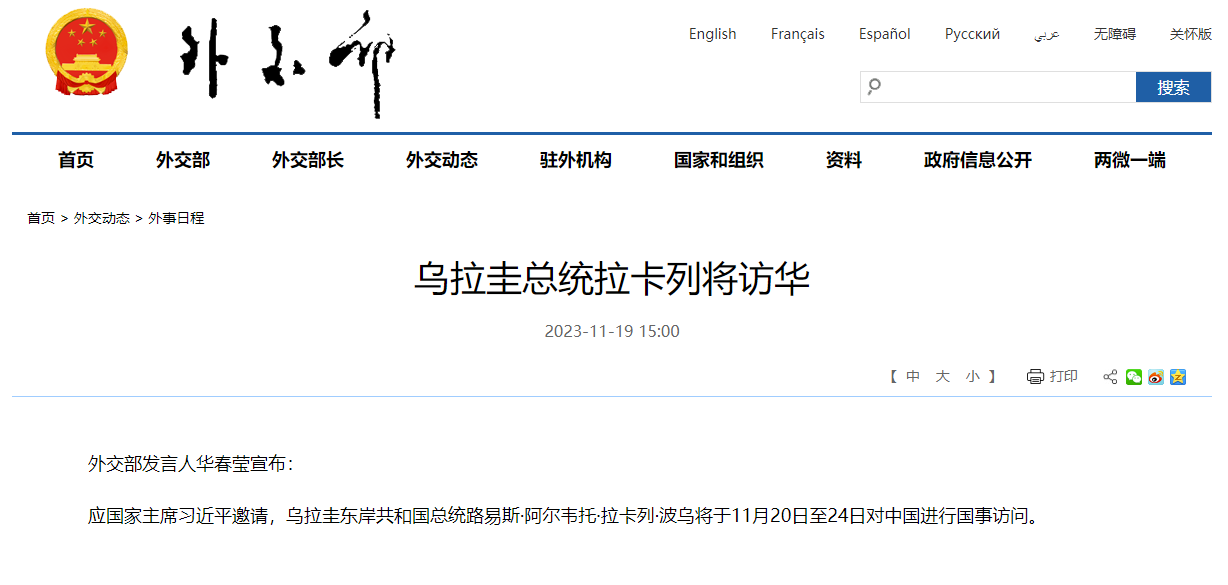Switch to Русский version
This screenshot has height=585, width=1228.
(x=972, y=34)
